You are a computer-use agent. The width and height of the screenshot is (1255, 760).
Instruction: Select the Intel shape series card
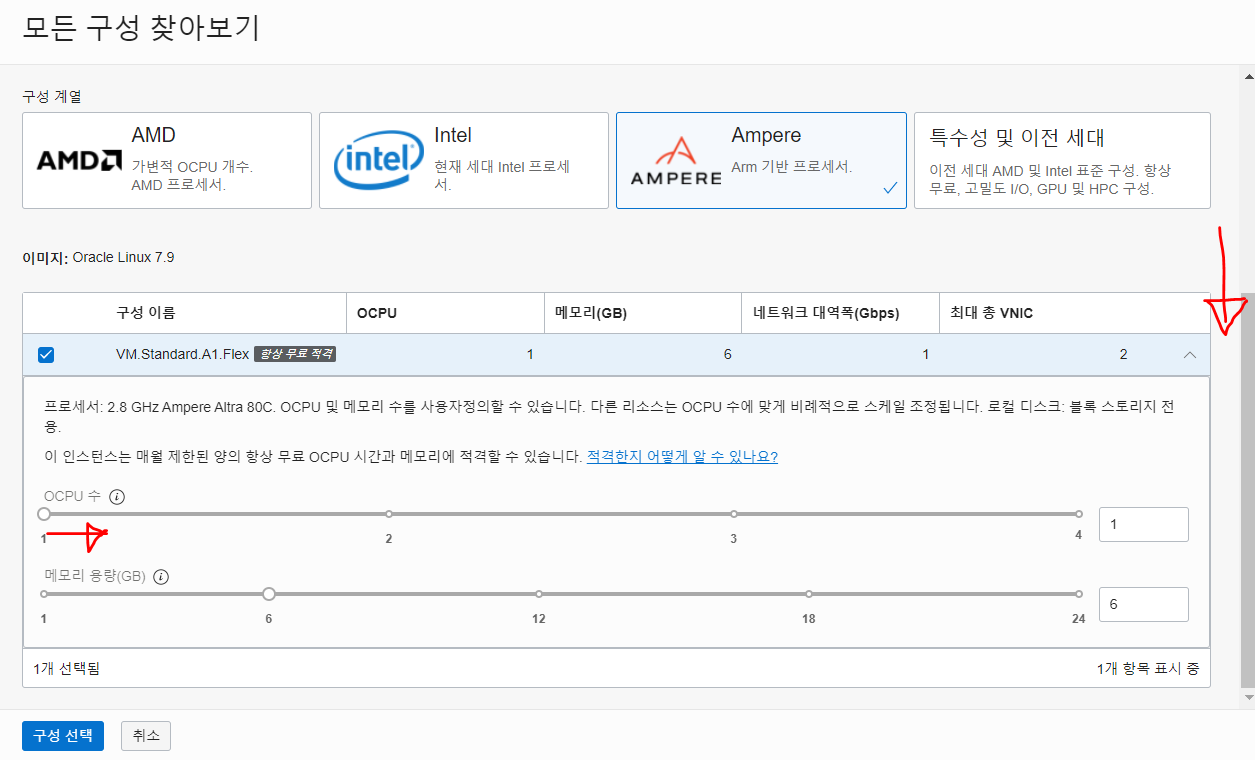point(464,160)
